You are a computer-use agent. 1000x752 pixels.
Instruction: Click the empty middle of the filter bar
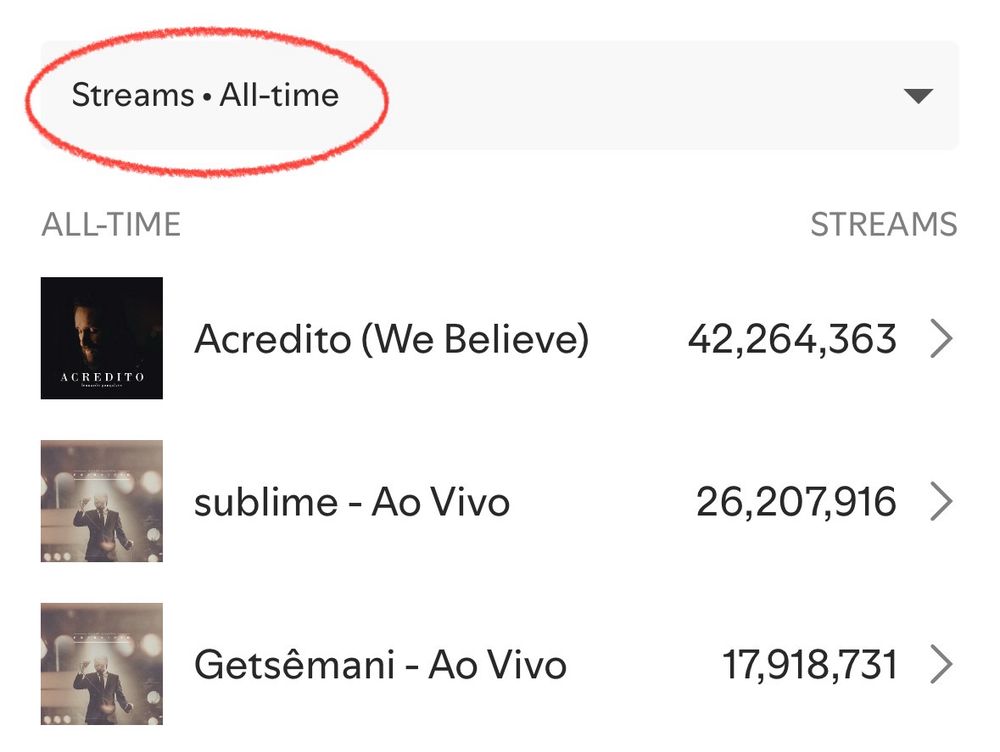[620, 96]
